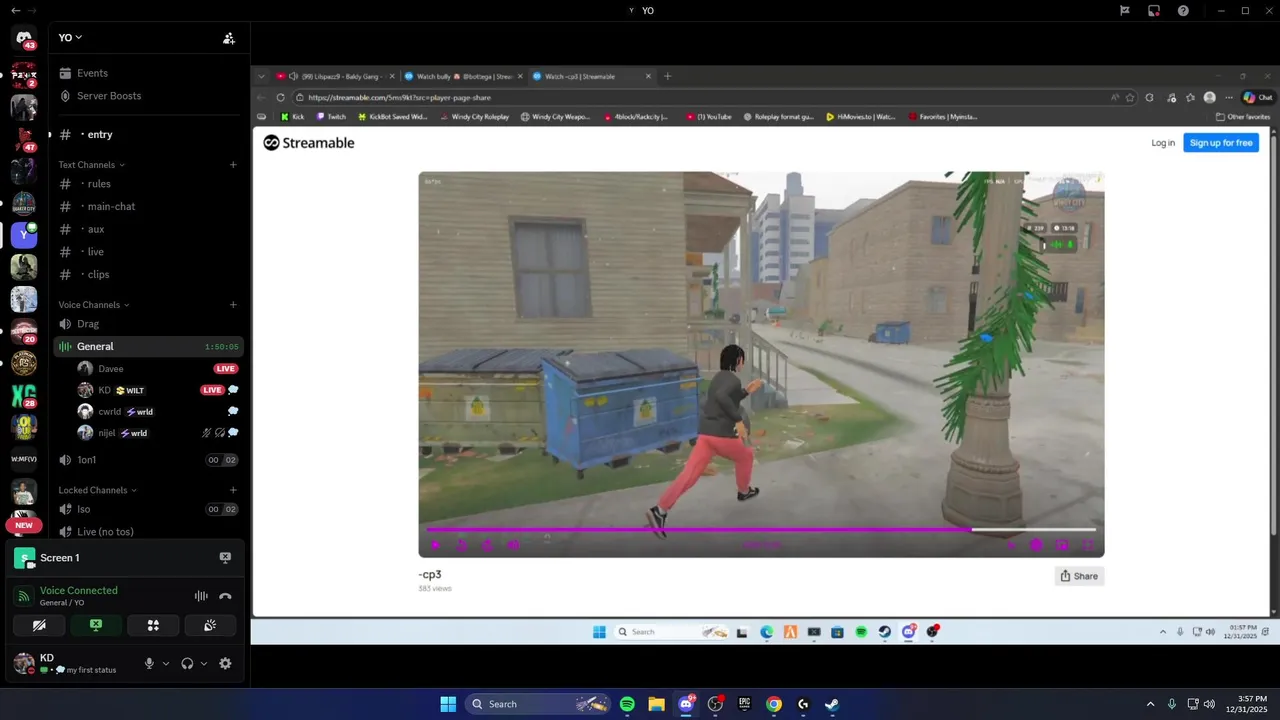Screen dimensions: 1280x720
Task: Go back with Discord back arrow
Action: pos(15,10)
